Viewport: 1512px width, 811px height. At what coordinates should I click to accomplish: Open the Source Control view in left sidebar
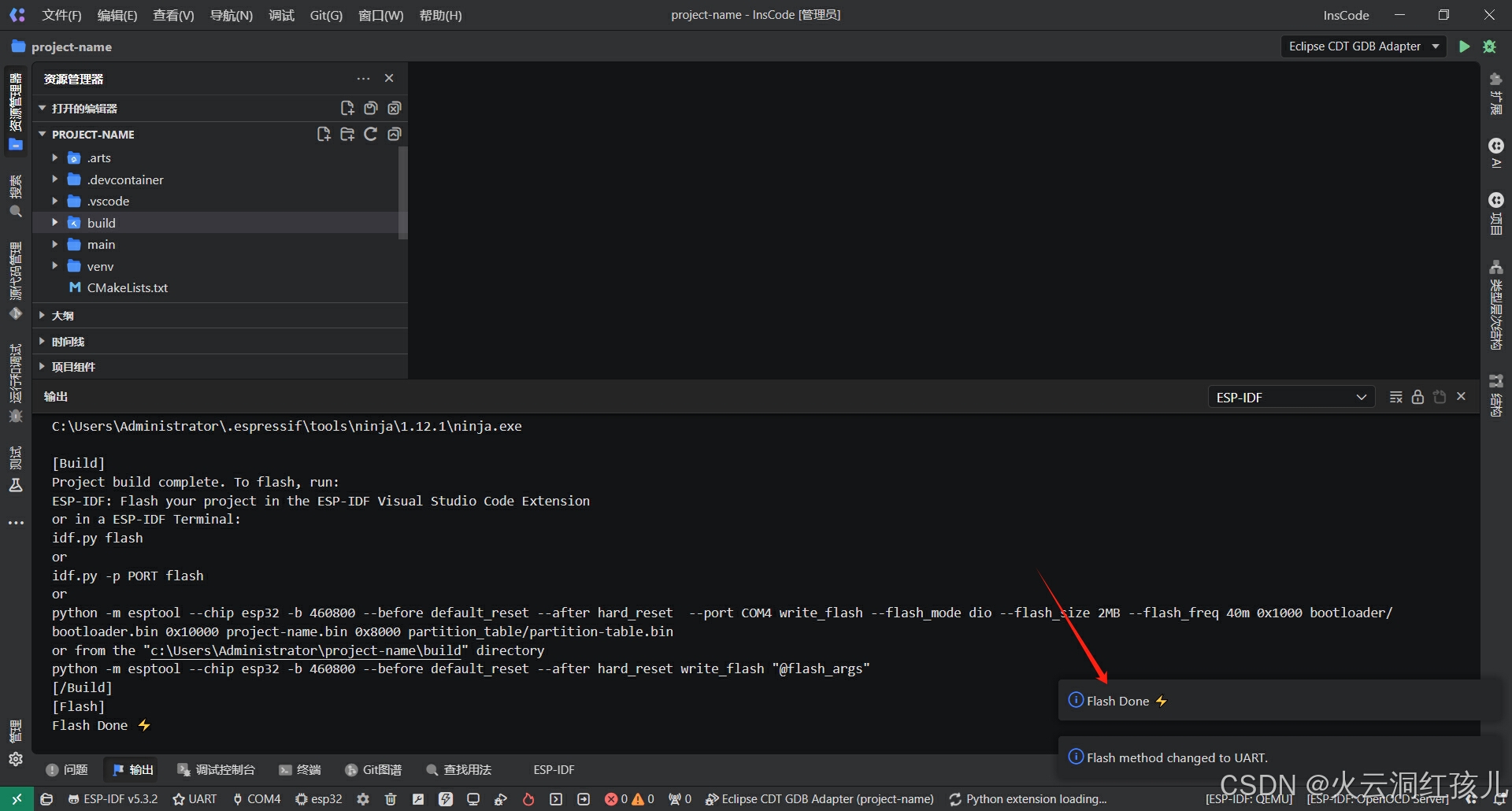pos(16,281)
